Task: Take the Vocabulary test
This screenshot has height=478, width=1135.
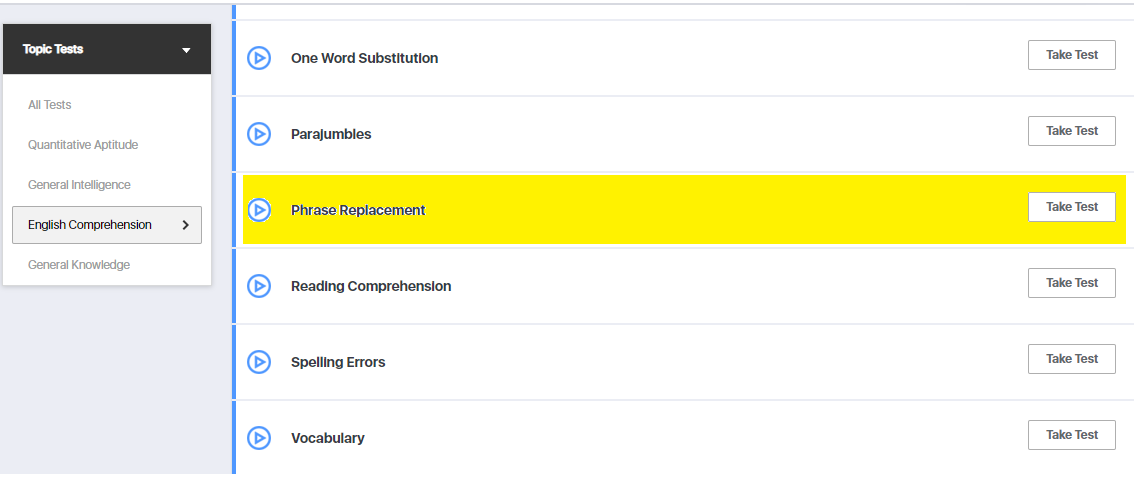Action: [1071, 435]
